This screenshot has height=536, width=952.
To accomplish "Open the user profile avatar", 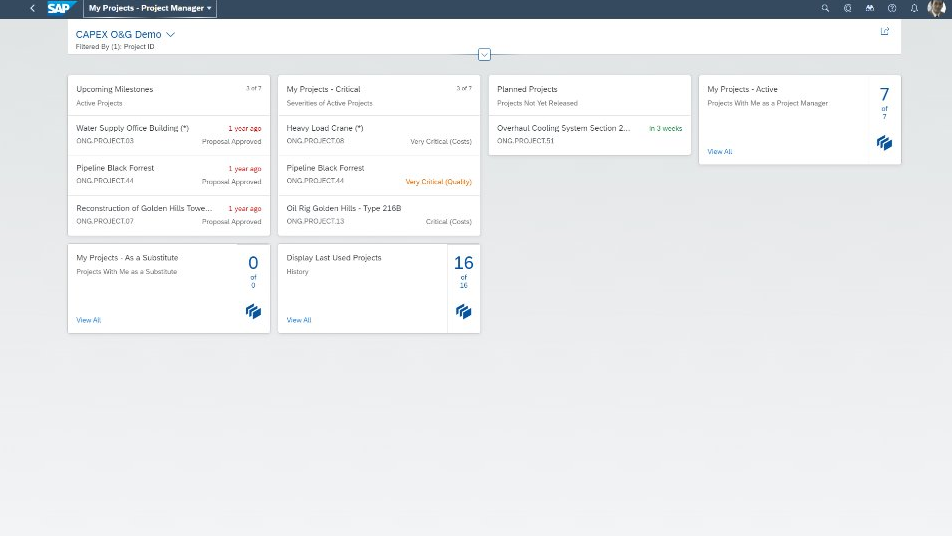I will pos(936,8).
